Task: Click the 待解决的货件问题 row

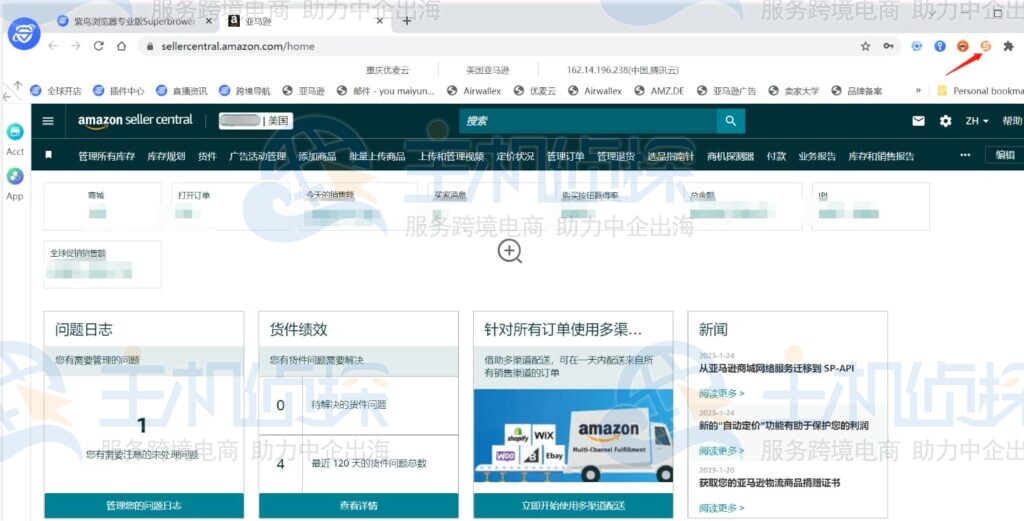Action: pos(359,405)
